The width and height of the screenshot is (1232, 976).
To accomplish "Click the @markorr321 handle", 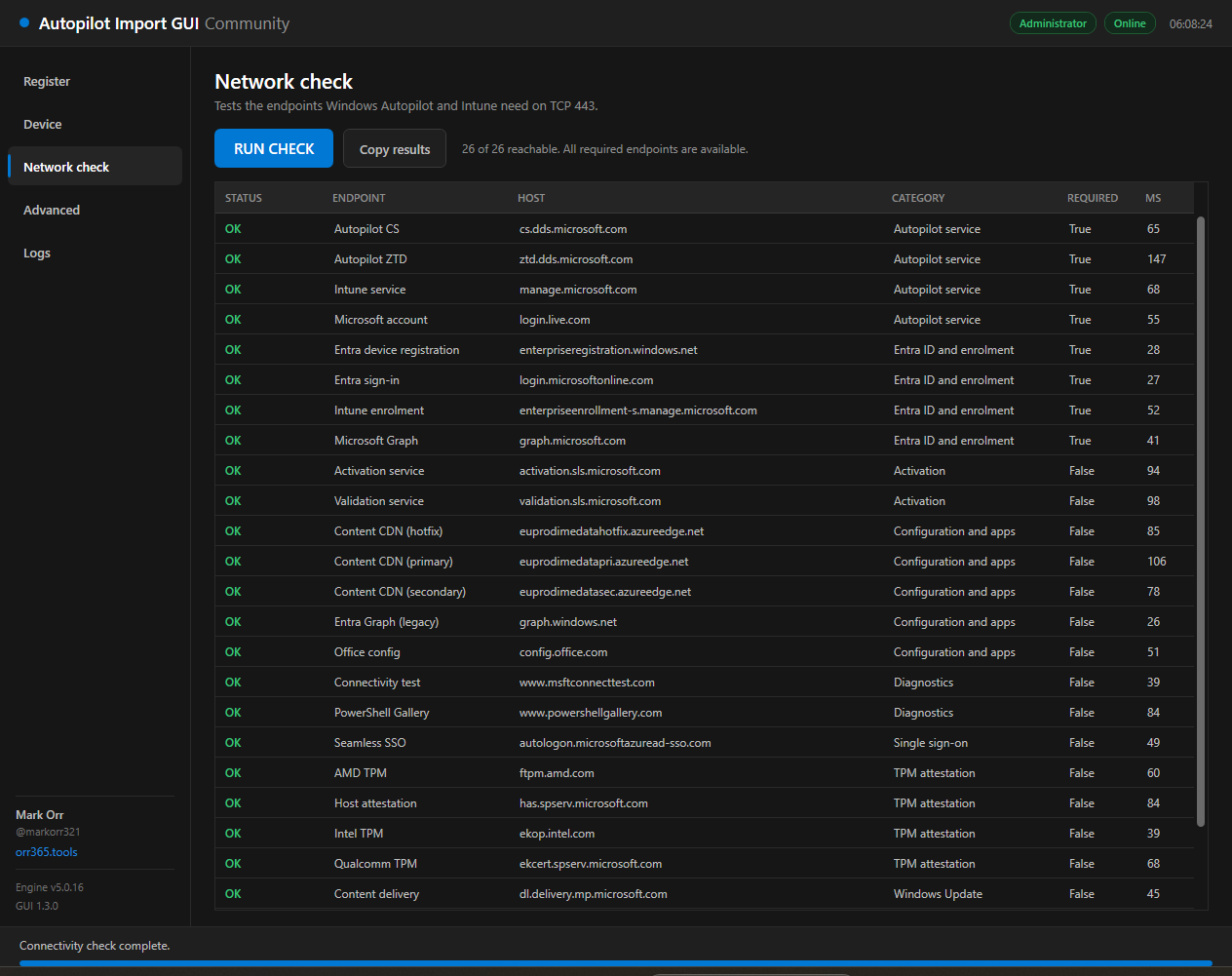I will pos(48,832).
